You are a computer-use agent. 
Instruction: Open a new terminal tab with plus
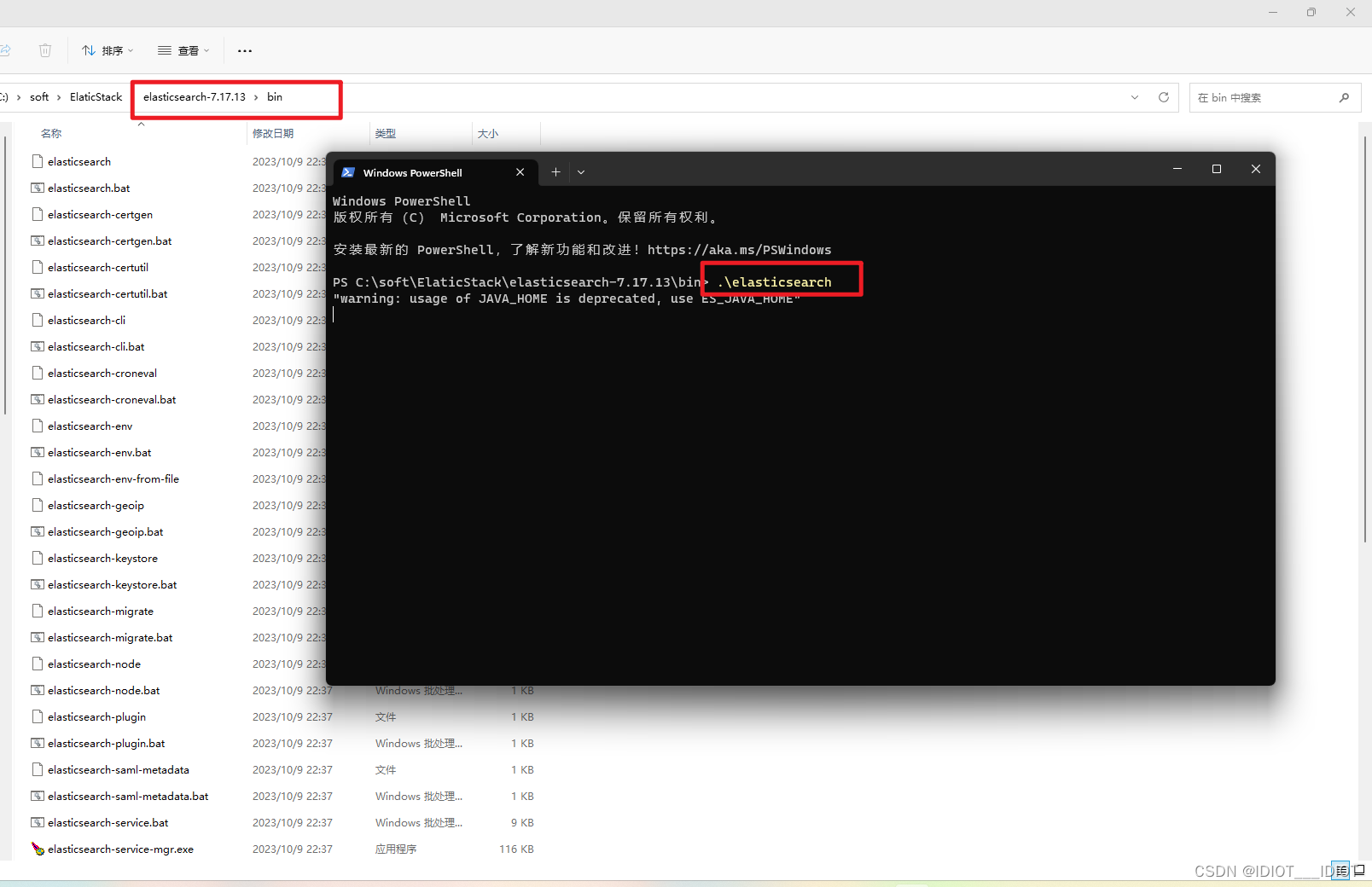tap(555, 172)
